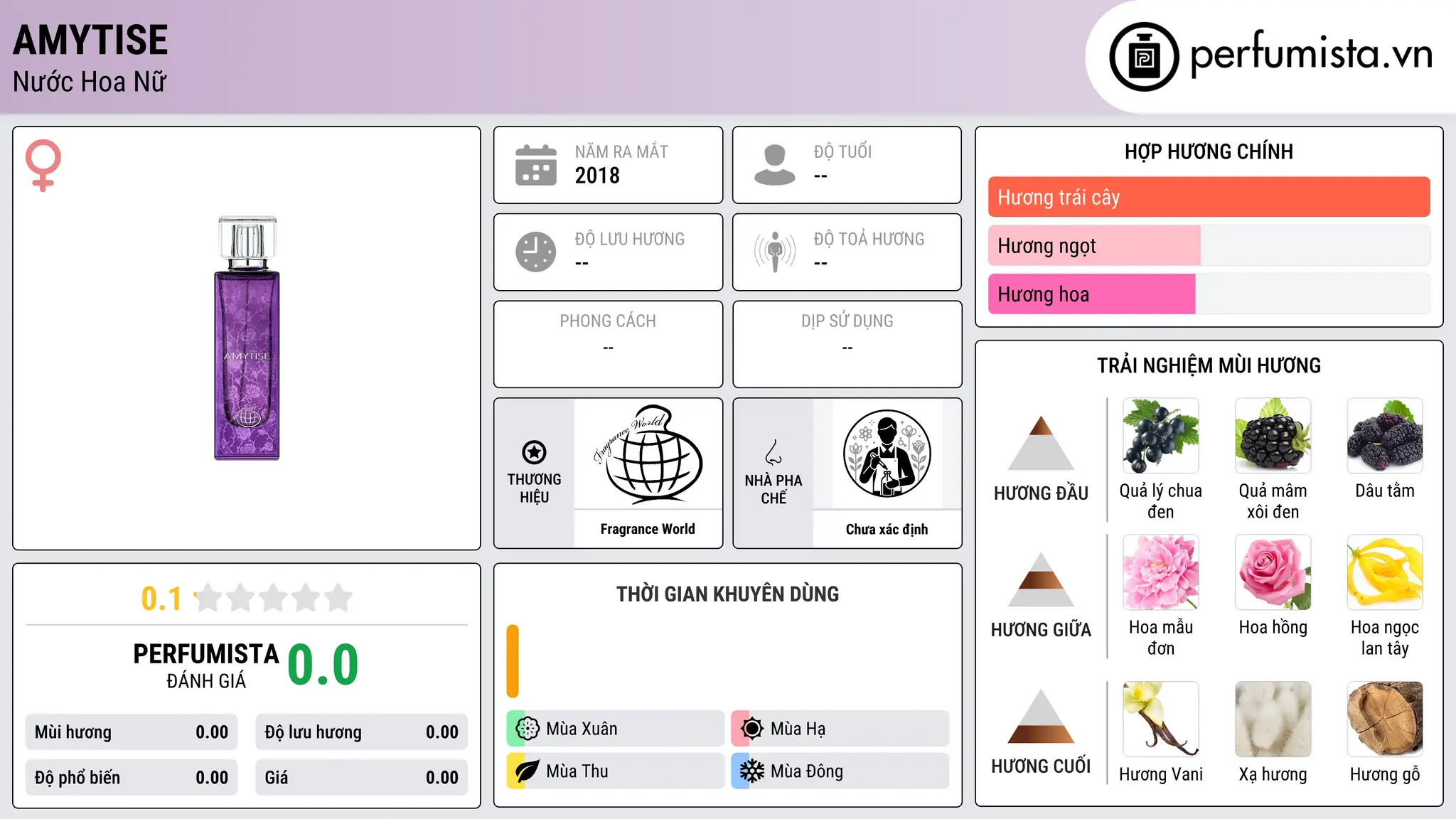Select the Hương gỗ note image
The height and width of the screenshot is (819, 1456).
point(1385,719)
